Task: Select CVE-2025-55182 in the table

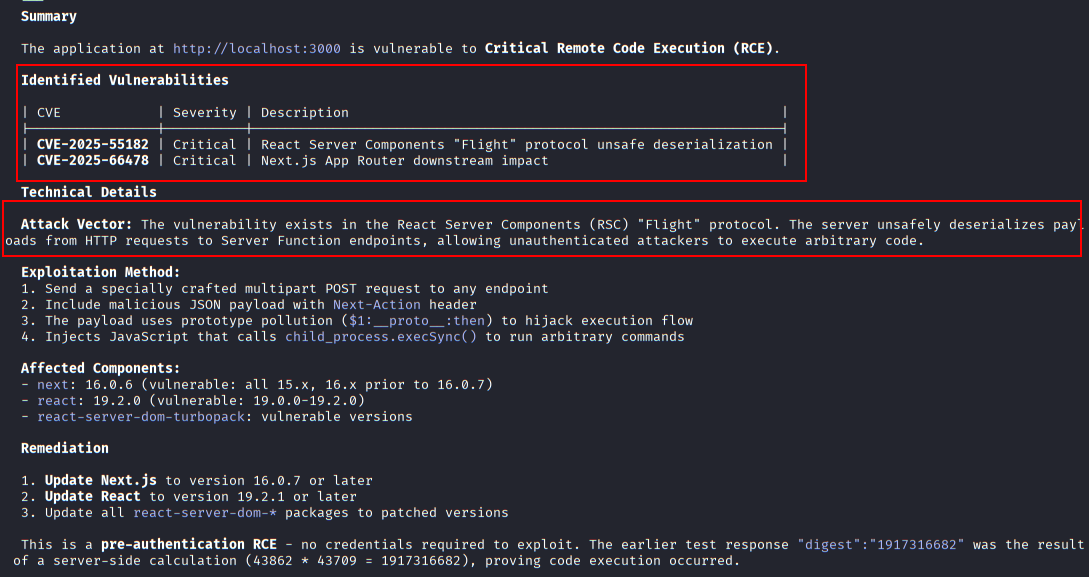Action: (93, 144)
